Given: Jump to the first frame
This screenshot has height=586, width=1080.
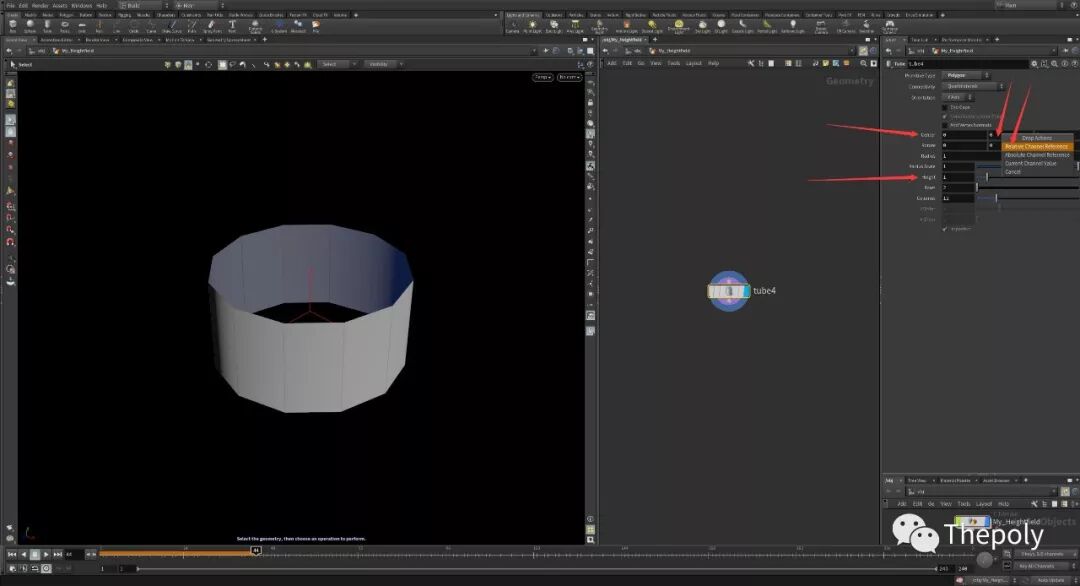Looking at the screenshot, I should tap(12, 554).
